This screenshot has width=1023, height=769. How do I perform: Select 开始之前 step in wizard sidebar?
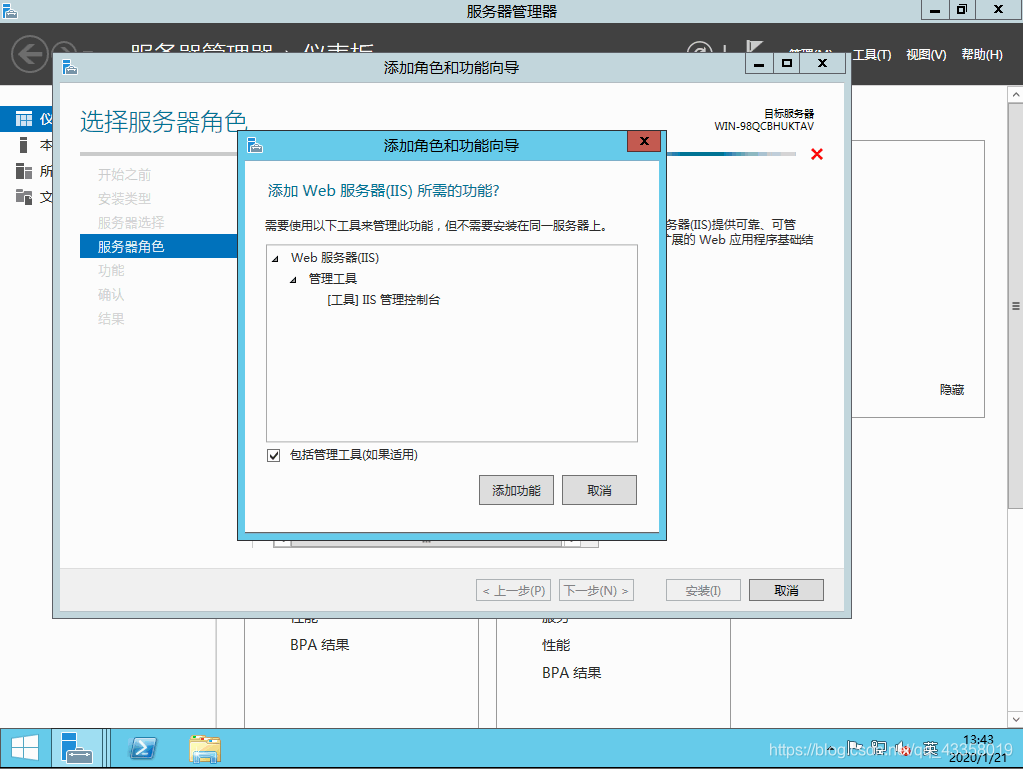(124, 174)
